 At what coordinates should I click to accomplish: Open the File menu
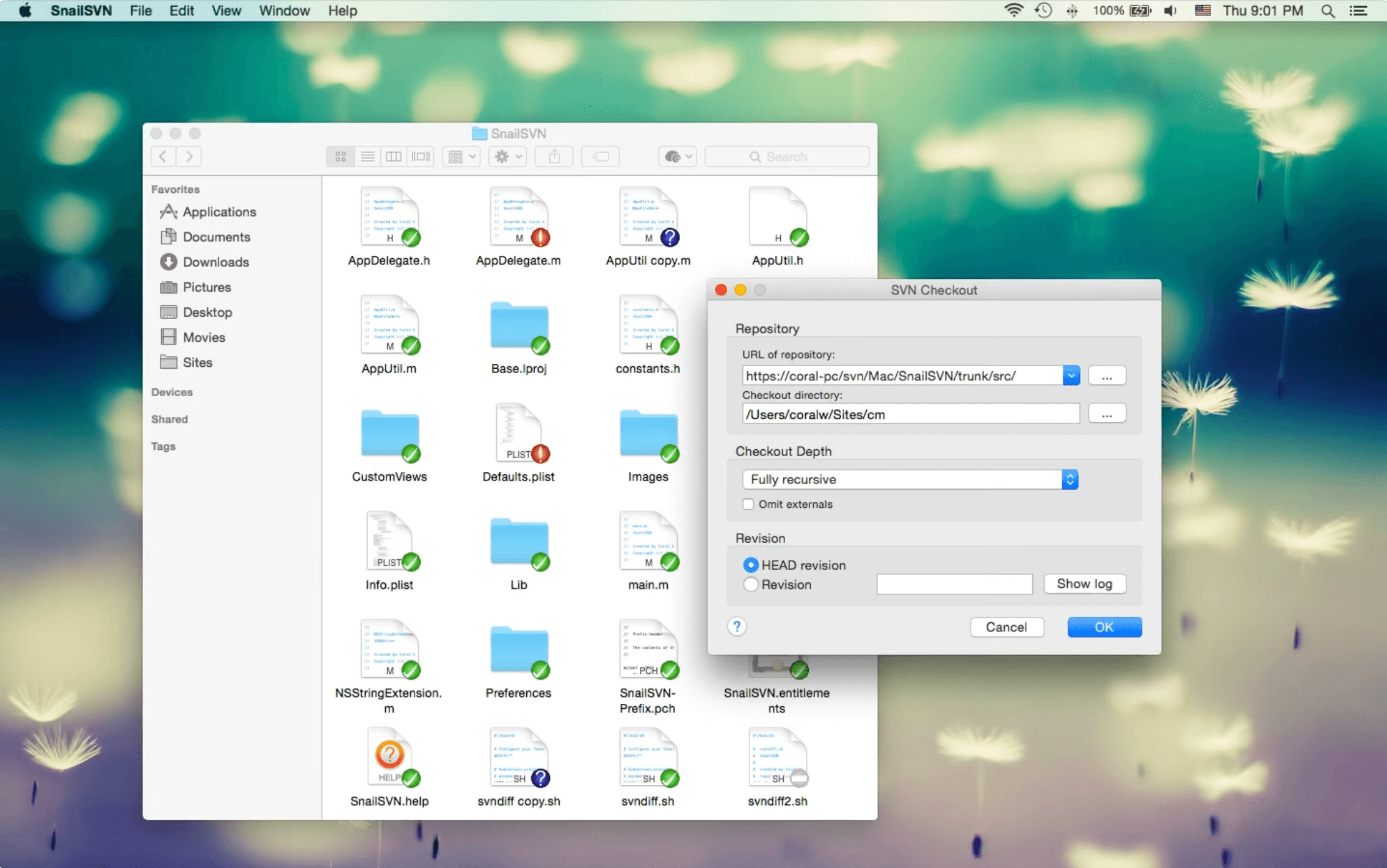point(140,10)
